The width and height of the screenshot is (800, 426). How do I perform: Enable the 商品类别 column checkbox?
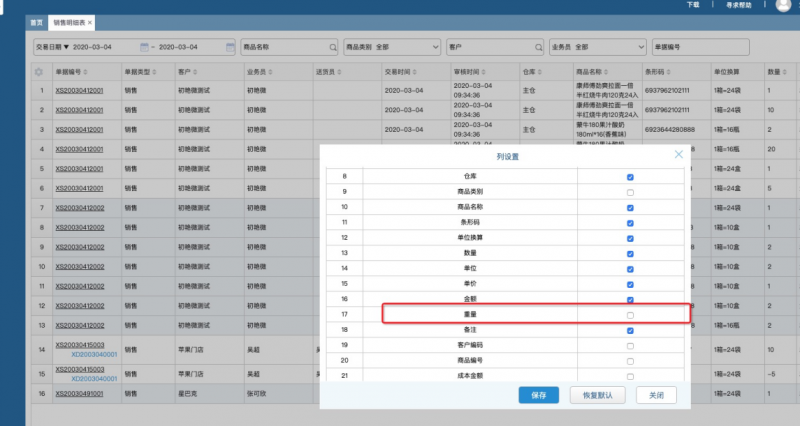click(x=630, y=192)
